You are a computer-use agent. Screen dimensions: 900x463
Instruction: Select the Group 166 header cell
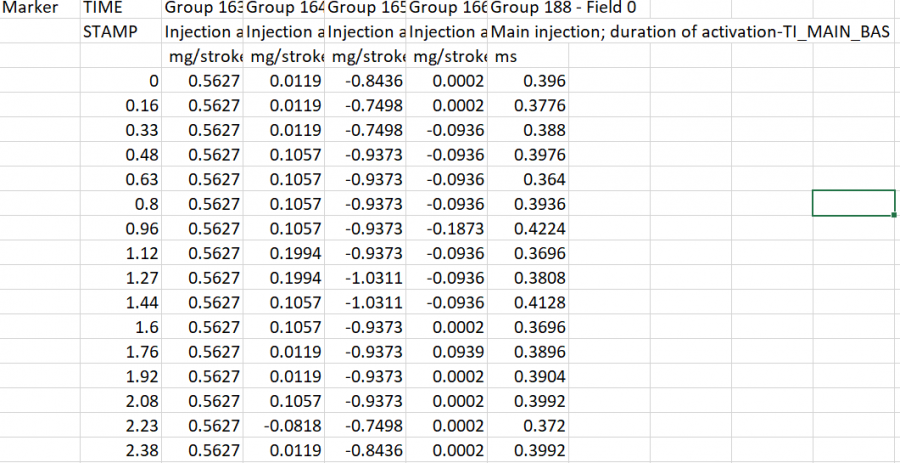[x=447, y=9]
